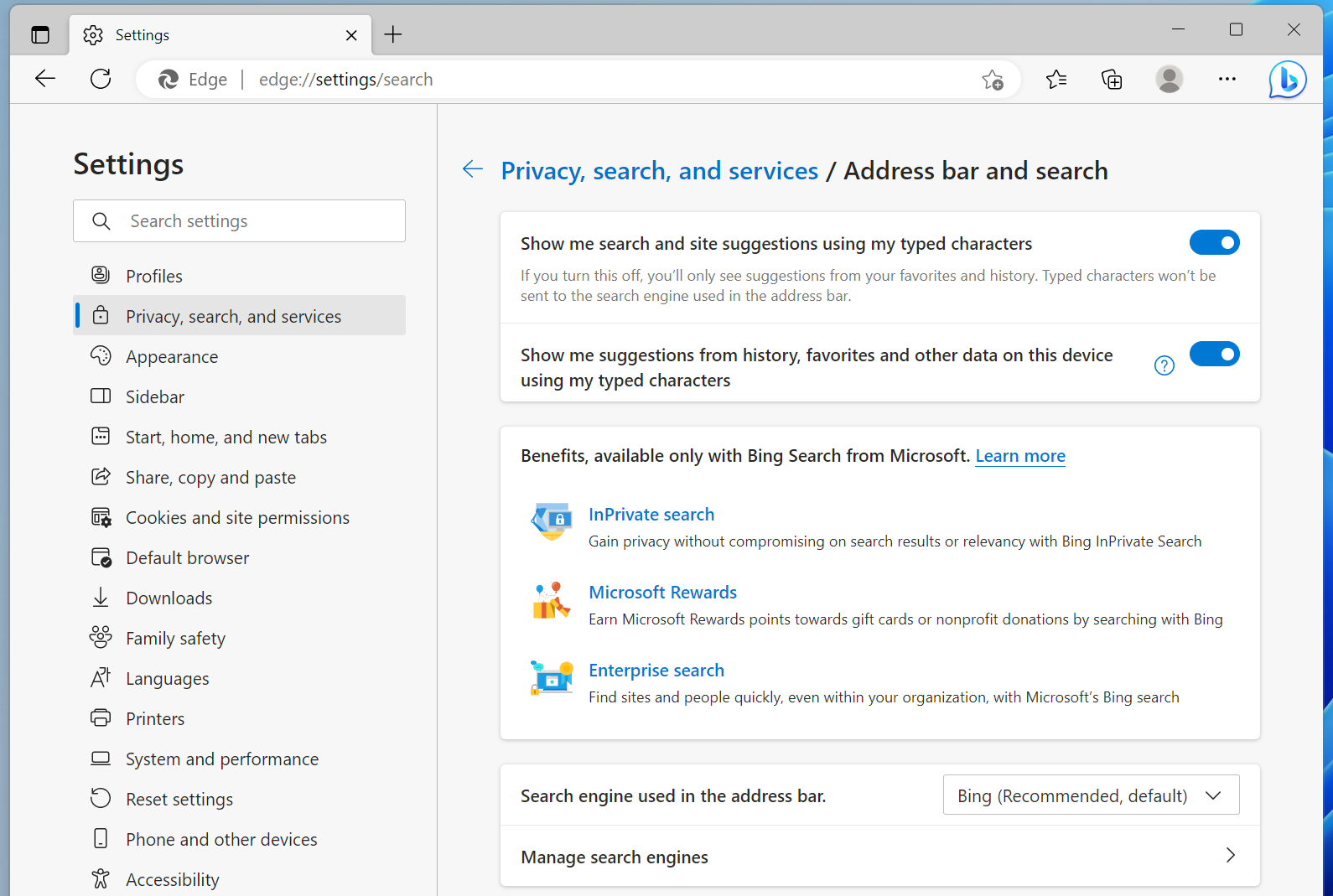Close the Settings tab
This screenshot has width=1333, height=896.
coord(351,35)
